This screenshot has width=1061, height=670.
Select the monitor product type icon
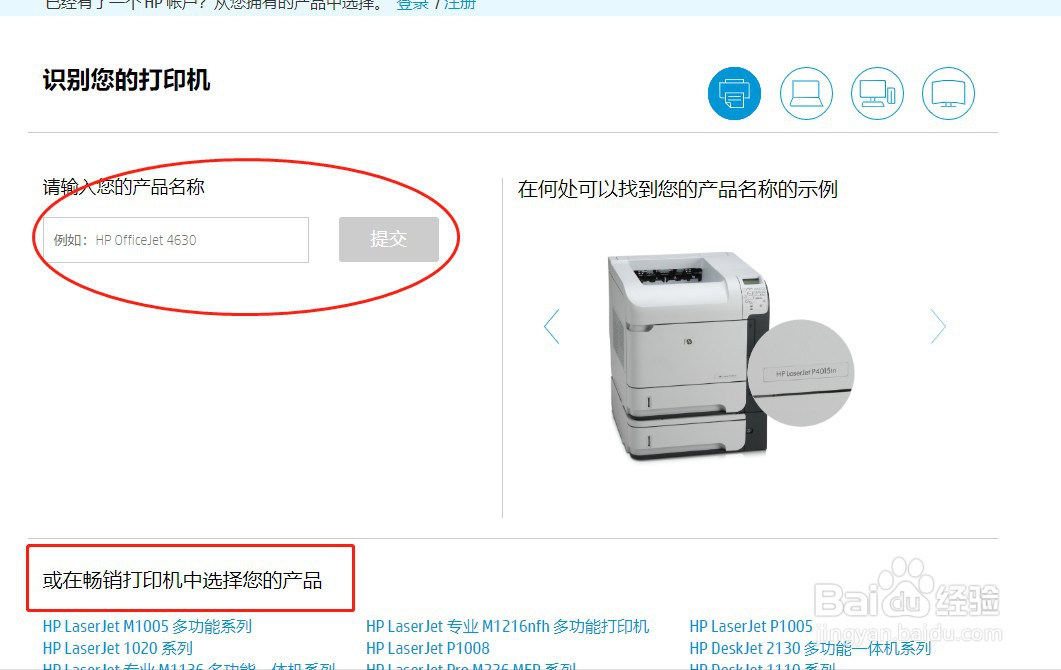point(948,93)
